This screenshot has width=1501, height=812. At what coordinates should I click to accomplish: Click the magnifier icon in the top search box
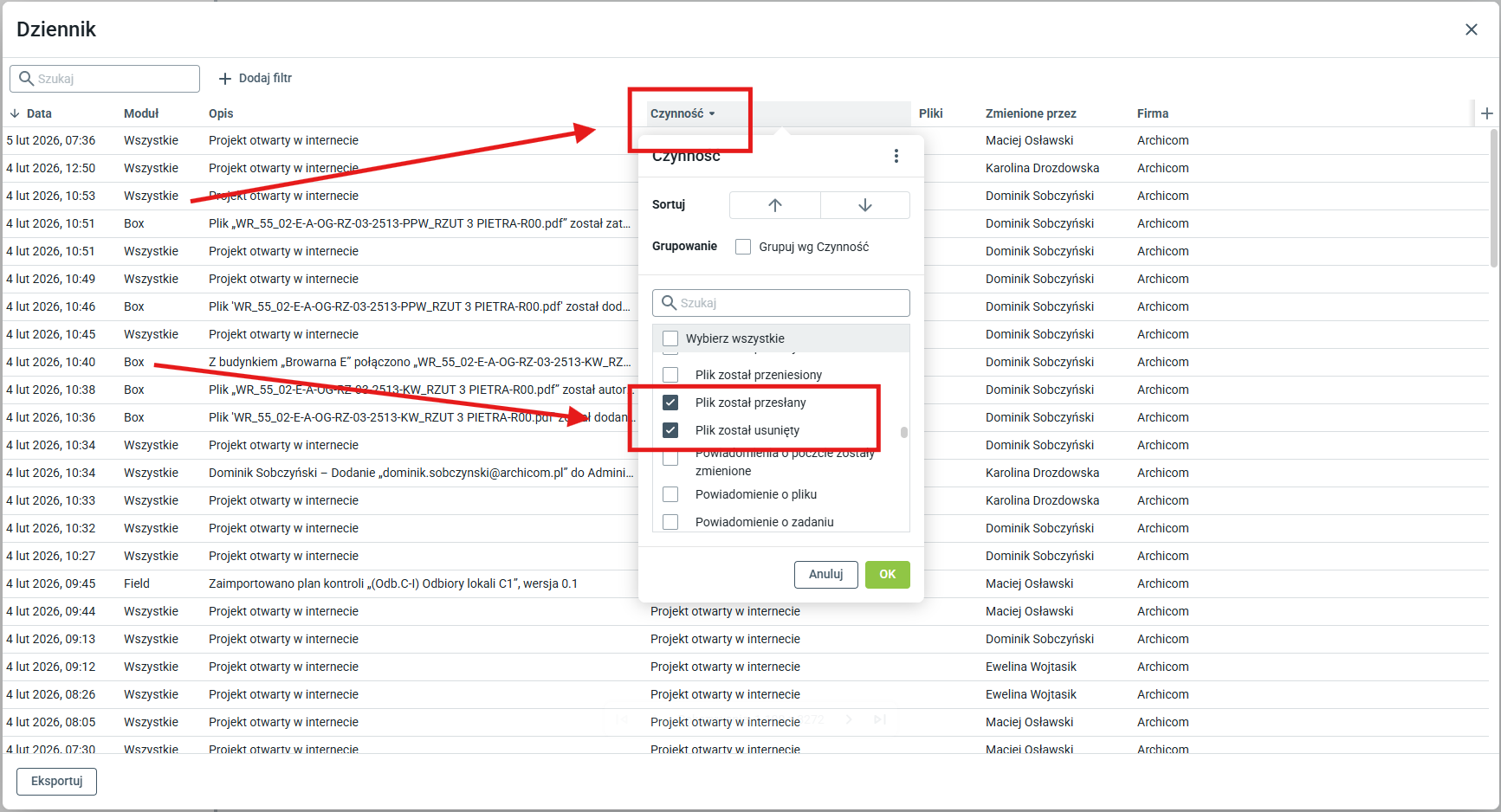point(26,79)
